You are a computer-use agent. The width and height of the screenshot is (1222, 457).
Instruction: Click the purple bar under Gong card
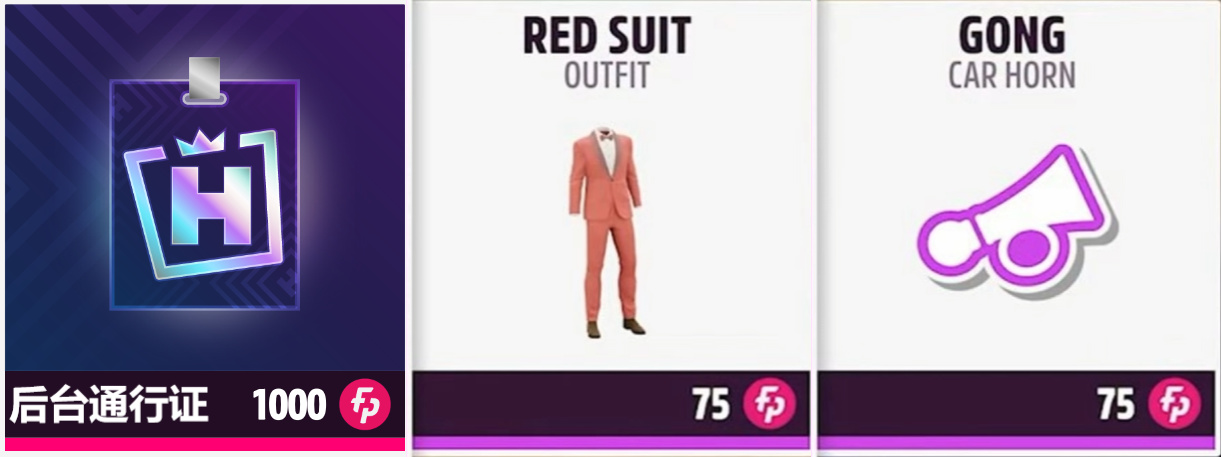click(1015, 443)
